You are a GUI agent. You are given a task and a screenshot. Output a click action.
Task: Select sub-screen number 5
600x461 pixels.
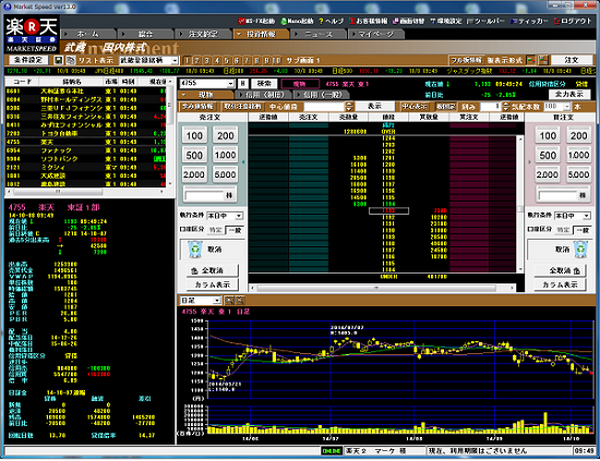pyautogui.click(x=227, y=60)
